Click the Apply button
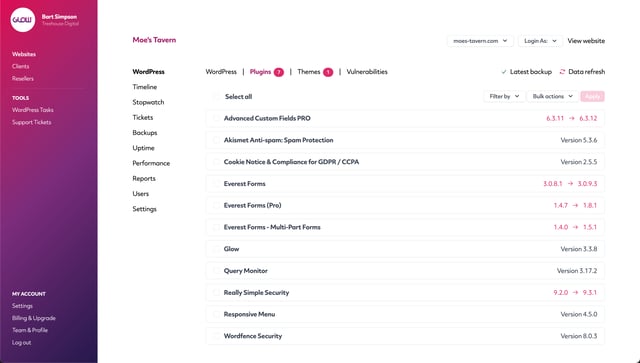 592,96
